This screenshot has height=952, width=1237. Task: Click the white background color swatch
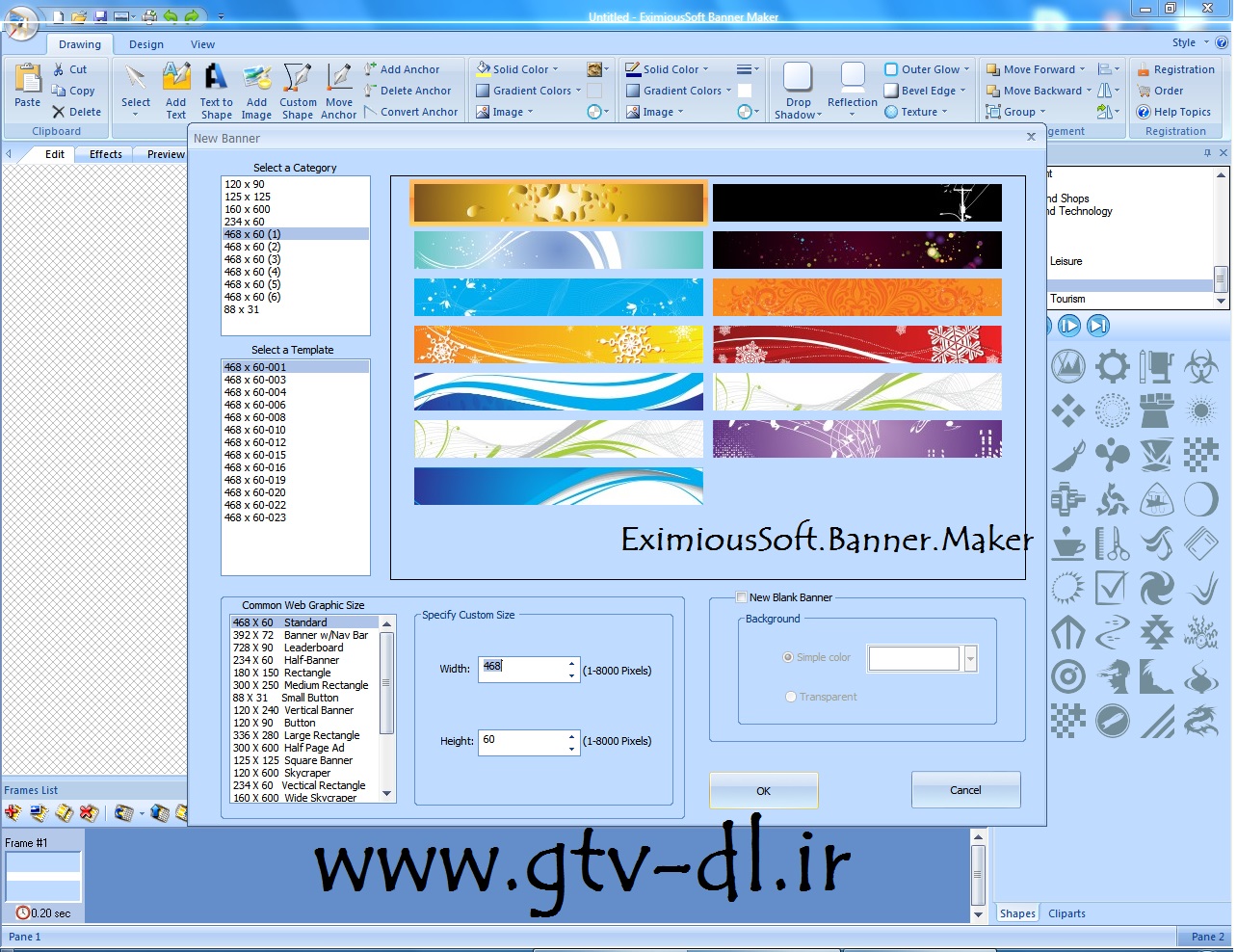[914, 658]
